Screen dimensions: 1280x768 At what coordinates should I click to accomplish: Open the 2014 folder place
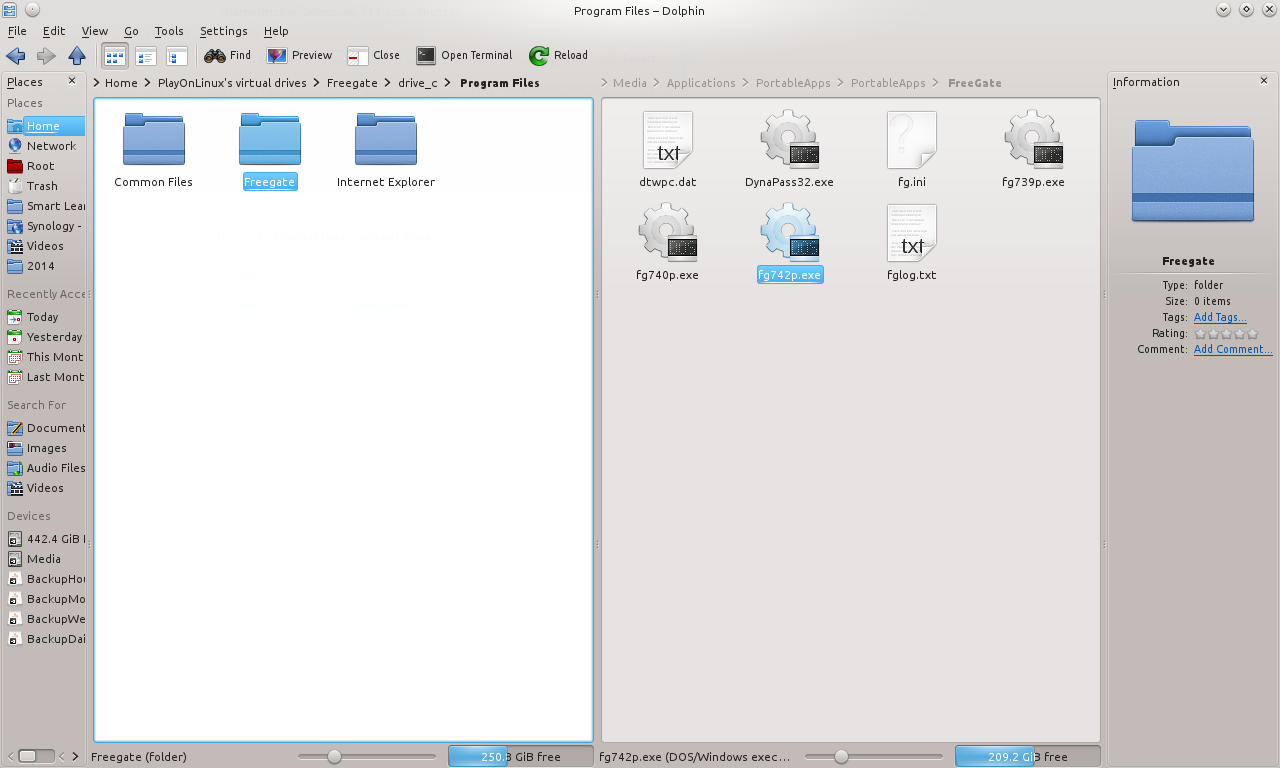coord(44,266)
